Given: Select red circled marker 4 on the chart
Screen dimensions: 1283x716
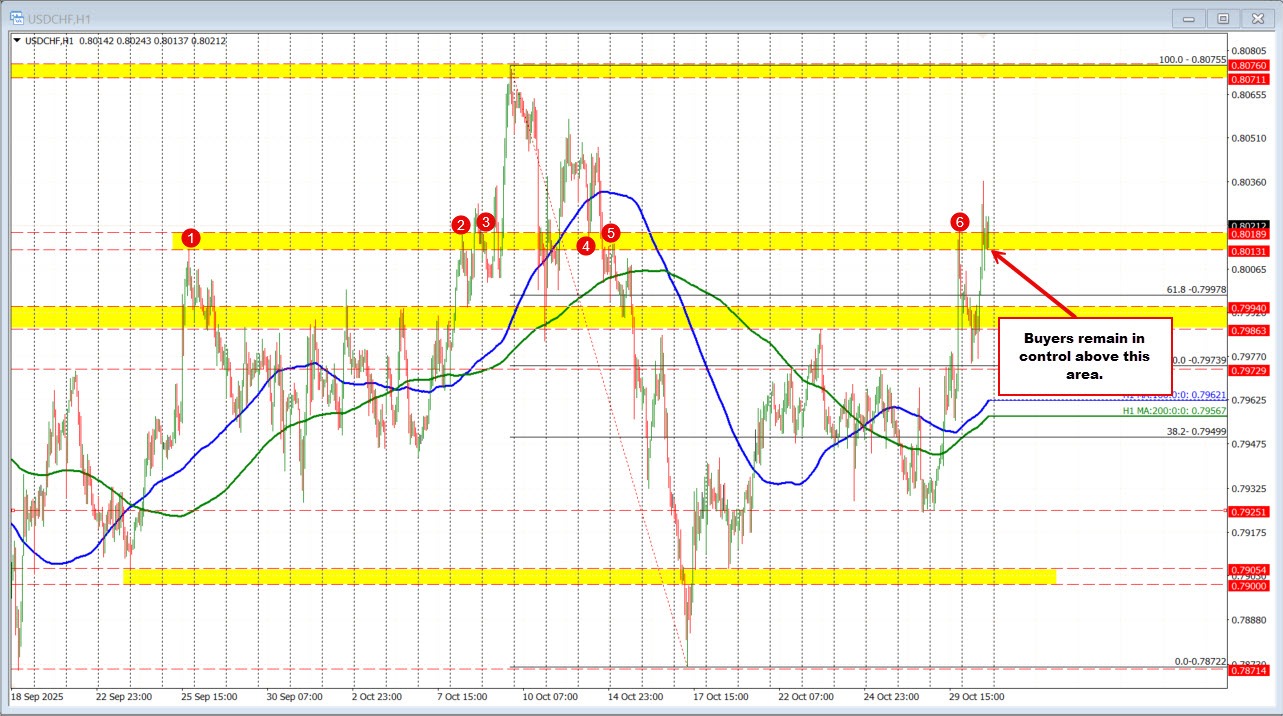Looking at the screenshot, I should coord(586,244).
